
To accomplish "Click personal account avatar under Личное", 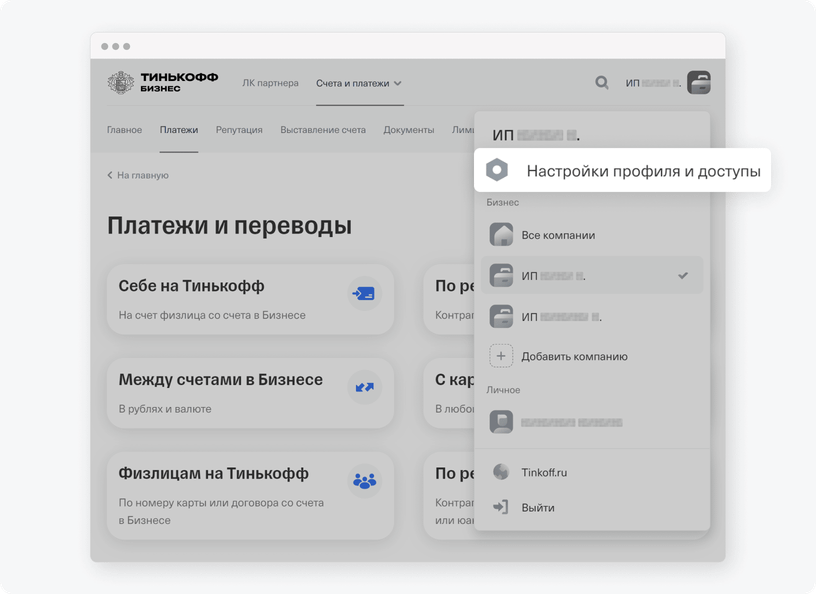I will click(501, 422).
